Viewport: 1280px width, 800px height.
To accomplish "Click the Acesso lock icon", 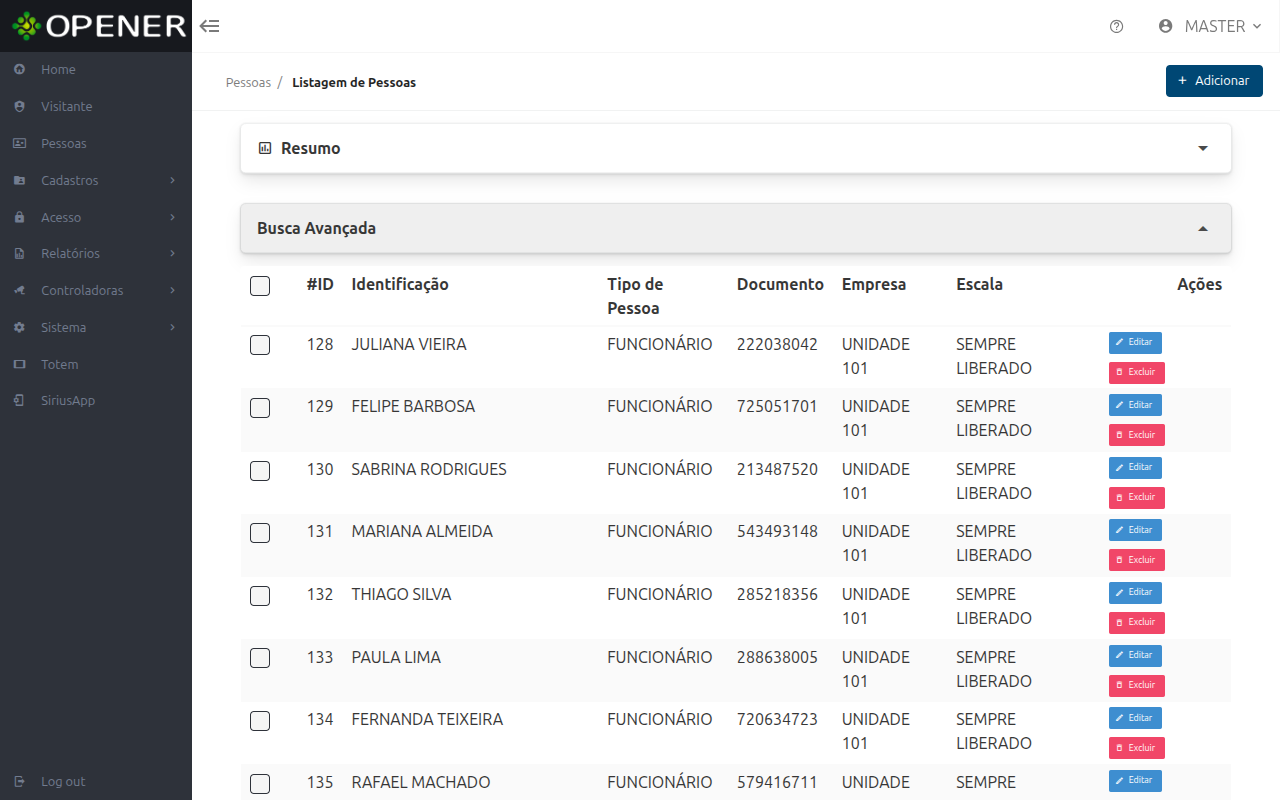I will pos(19,217).
